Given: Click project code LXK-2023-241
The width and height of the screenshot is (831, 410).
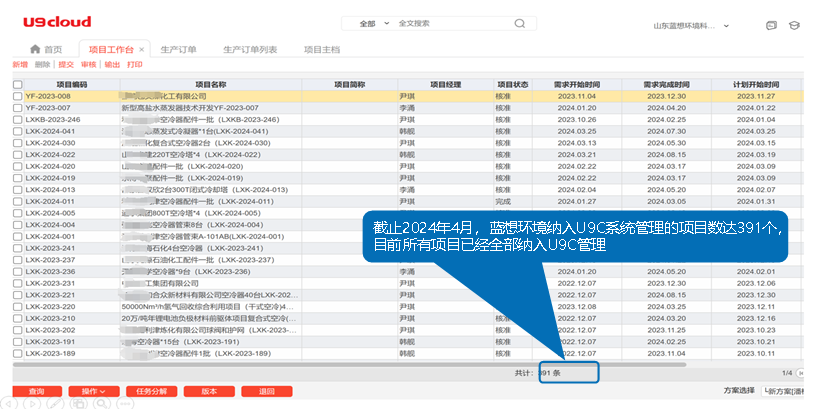Looking at the screenshot, I should [50, 248].
